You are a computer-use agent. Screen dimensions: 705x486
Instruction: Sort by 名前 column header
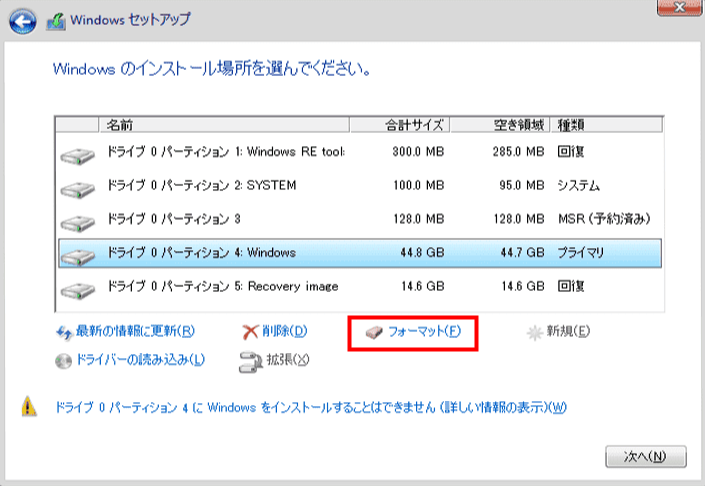(x=224, y=125)
